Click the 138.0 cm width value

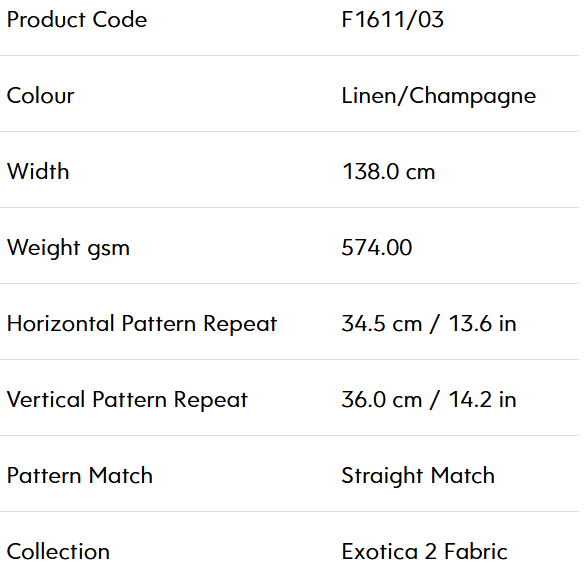(388, 172)
